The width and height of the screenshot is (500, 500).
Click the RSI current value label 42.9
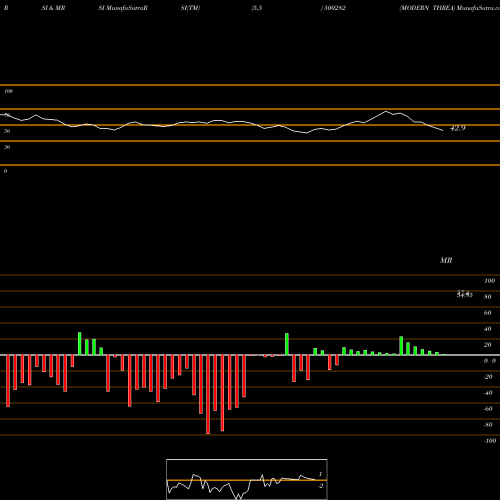pos(458,128)
